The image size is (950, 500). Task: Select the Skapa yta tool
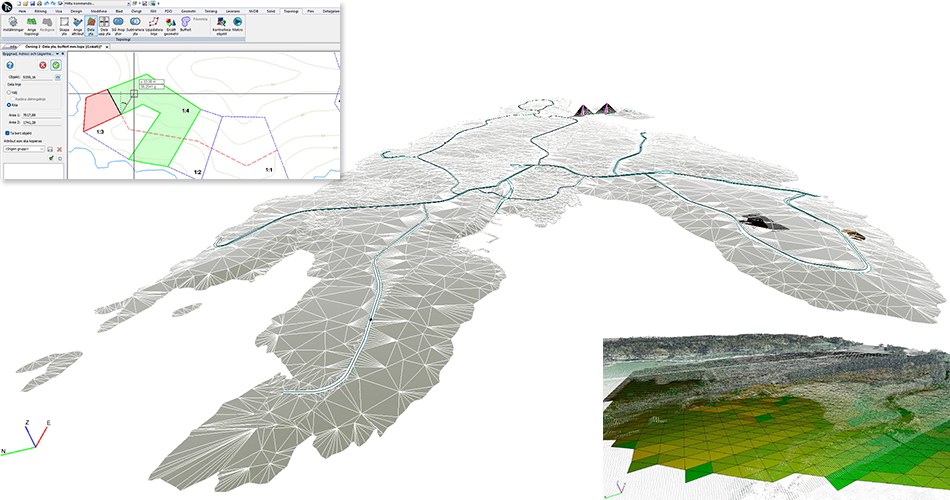[x=66, y=23]
